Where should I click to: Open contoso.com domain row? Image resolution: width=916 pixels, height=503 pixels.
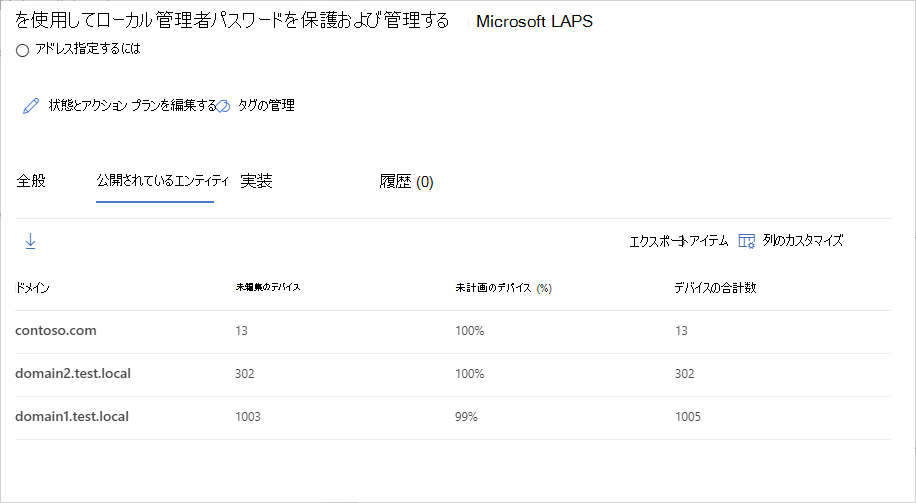coord(56,331)
